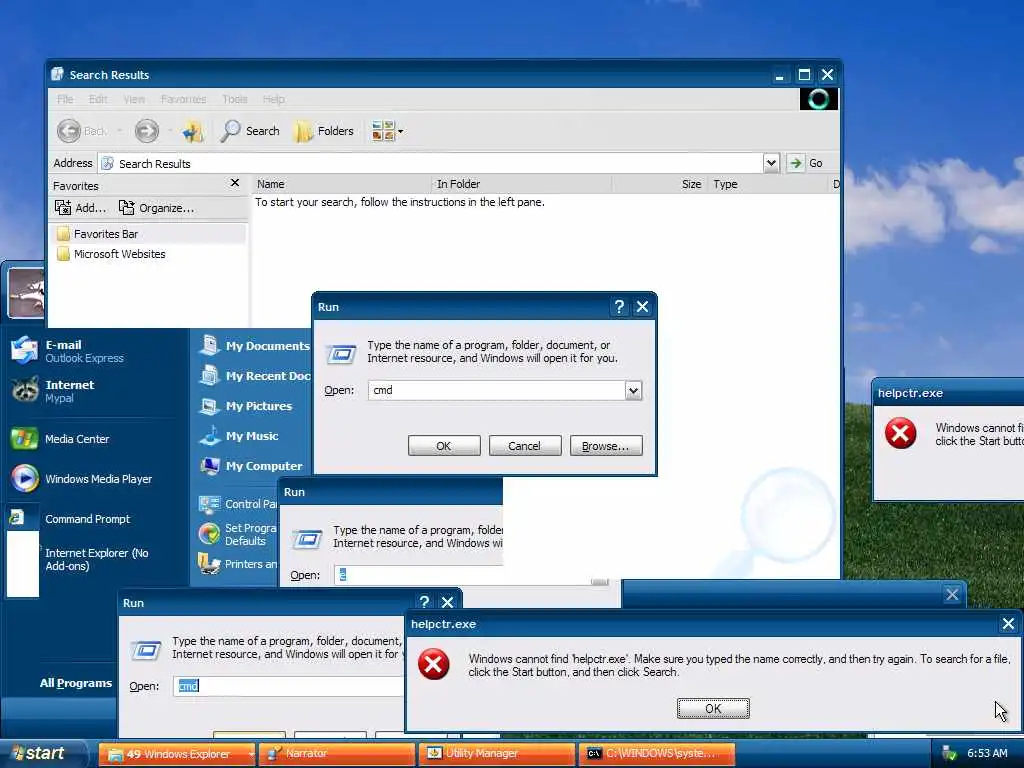This screenshot has width=1024, height=768.
Task: Sort results by the Name column header
Action: click(342, 184)
